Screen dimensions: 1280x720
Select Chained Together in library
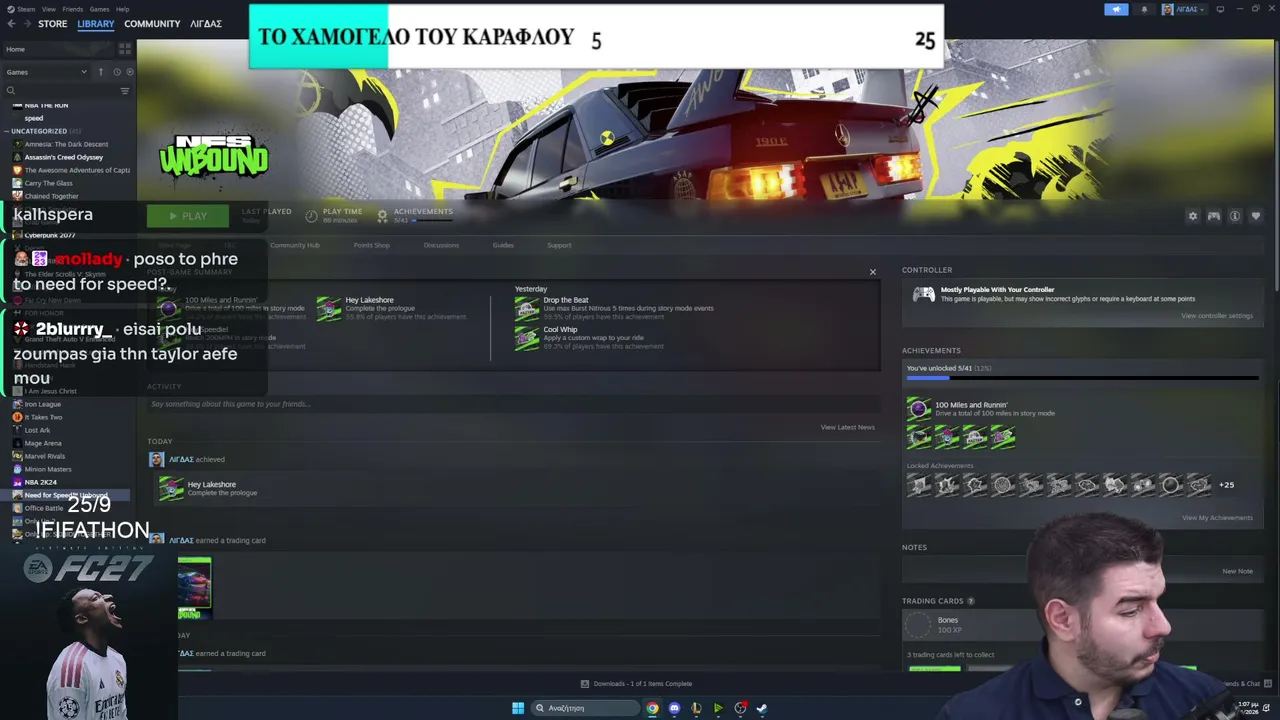pos(51,196)
